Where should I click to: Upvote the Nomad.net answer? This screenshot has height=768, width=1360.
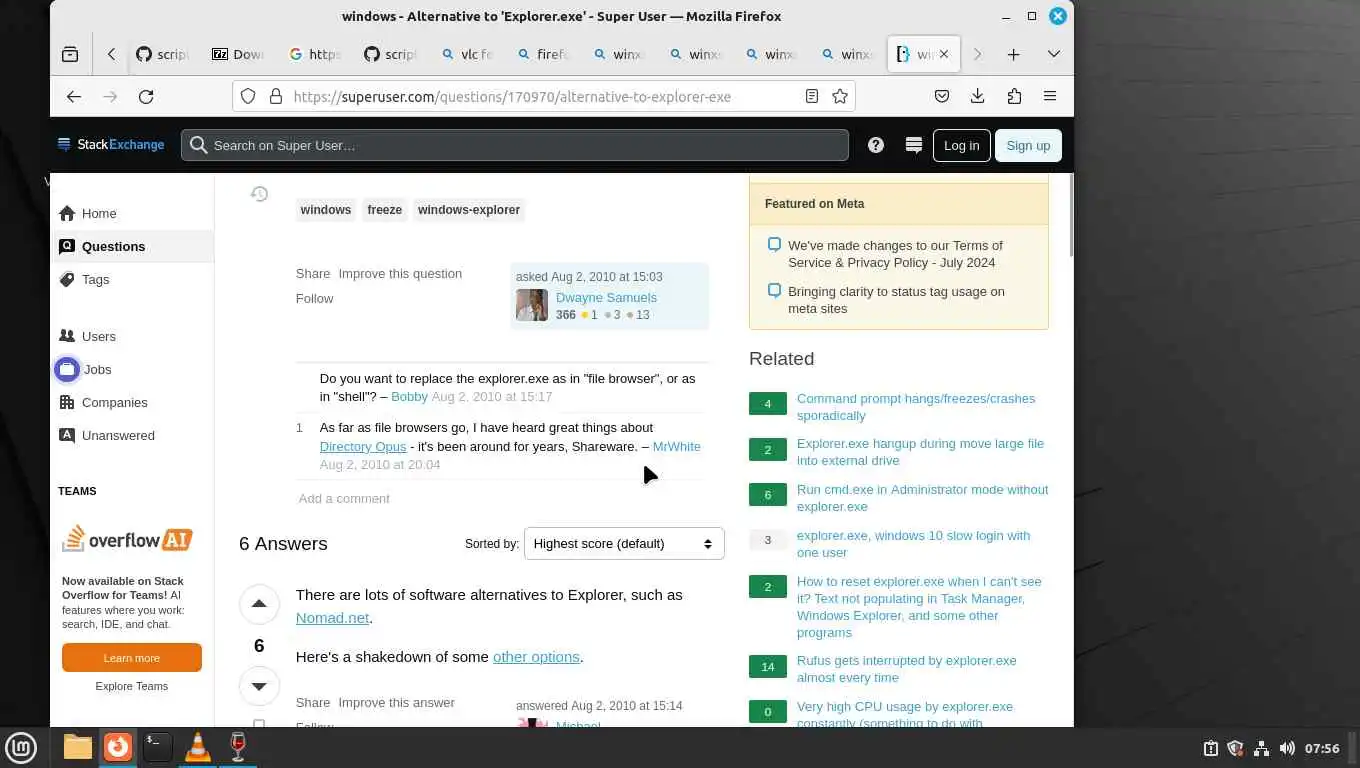click(x=259, y=604)
